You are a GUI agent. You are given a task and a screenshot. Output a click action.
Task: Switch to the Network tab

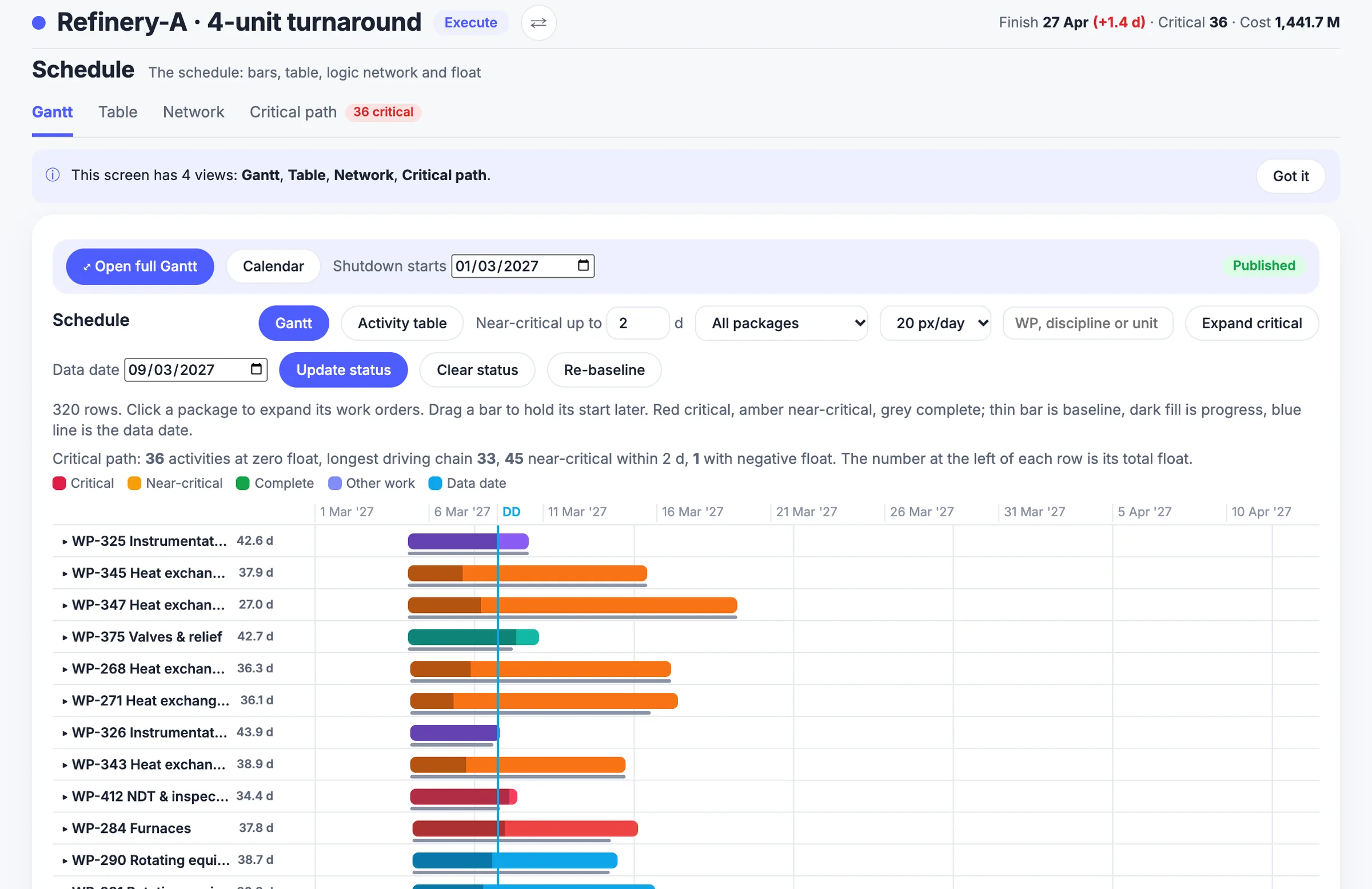coord(193,112)
